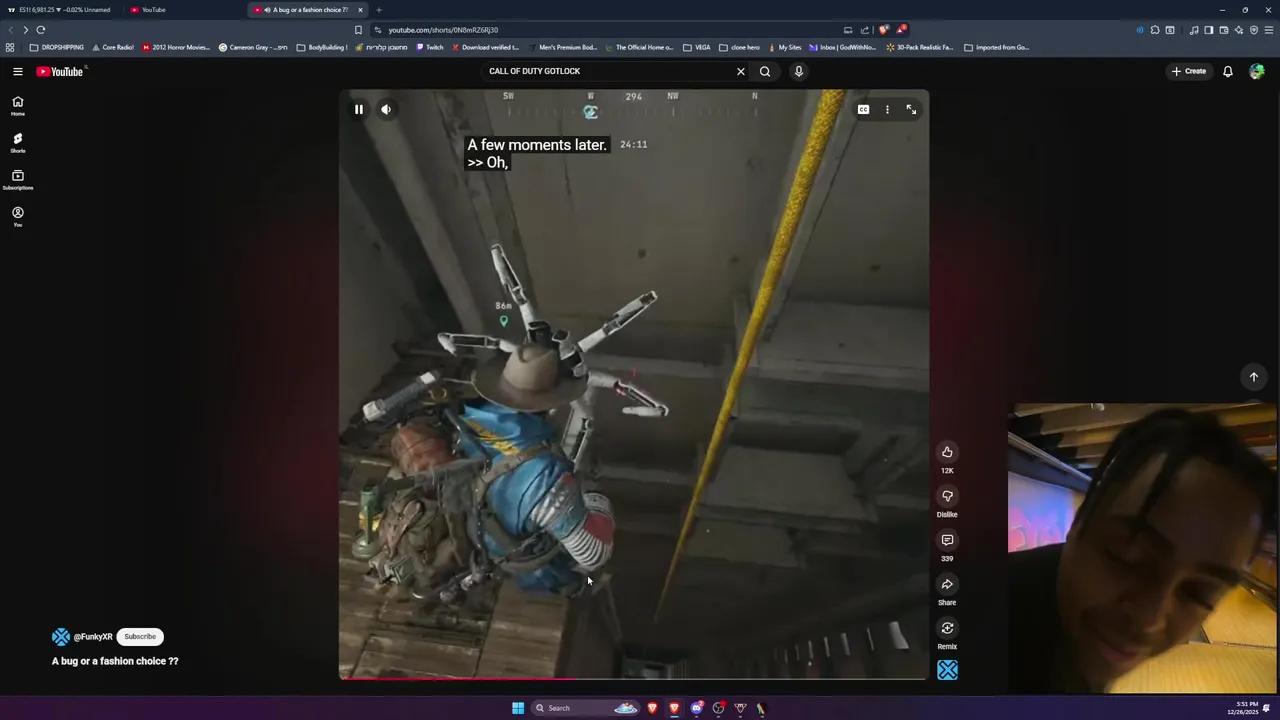Open the YouTube account avatar menu
The width and height of the screenshot is (1280, 720).
[1257, 71]
